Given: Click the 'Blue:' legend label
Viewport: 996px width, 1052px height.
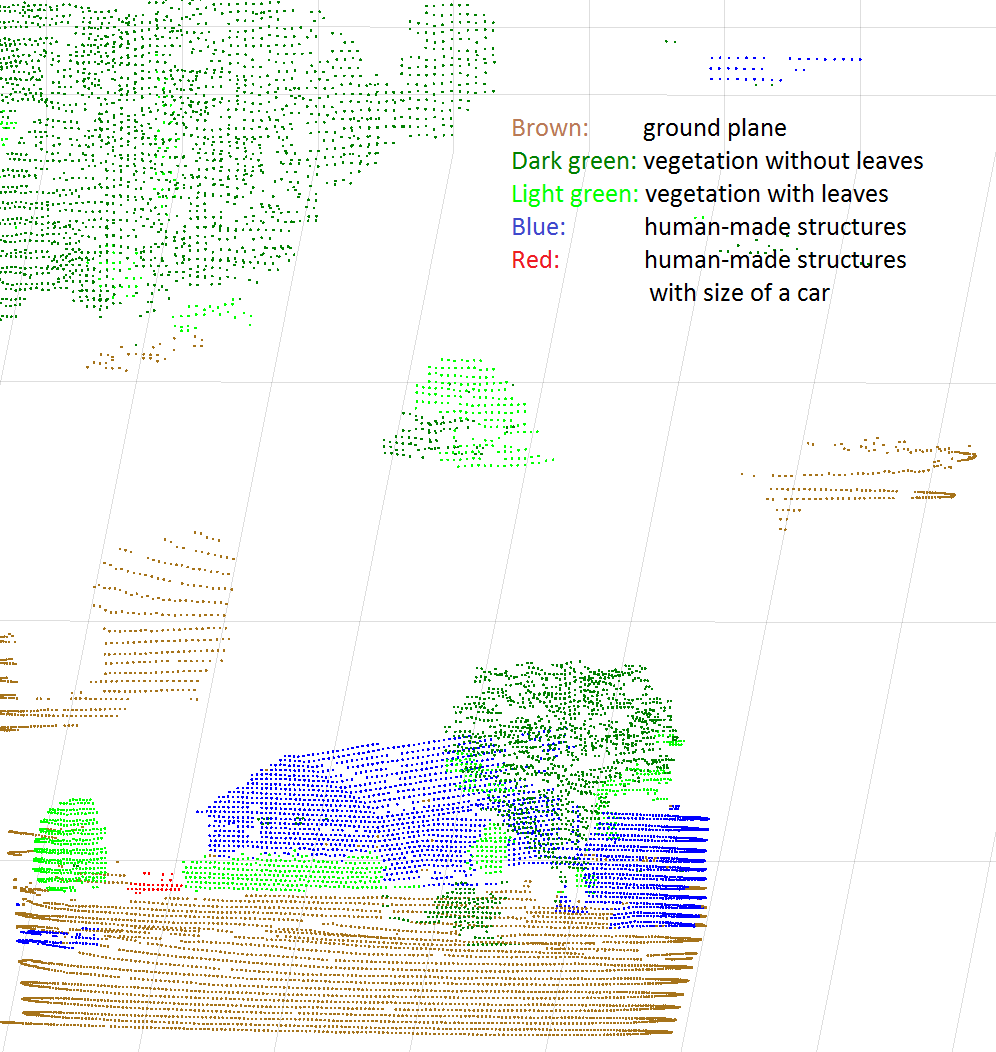Looking at the screenshot, I should 539,227.
